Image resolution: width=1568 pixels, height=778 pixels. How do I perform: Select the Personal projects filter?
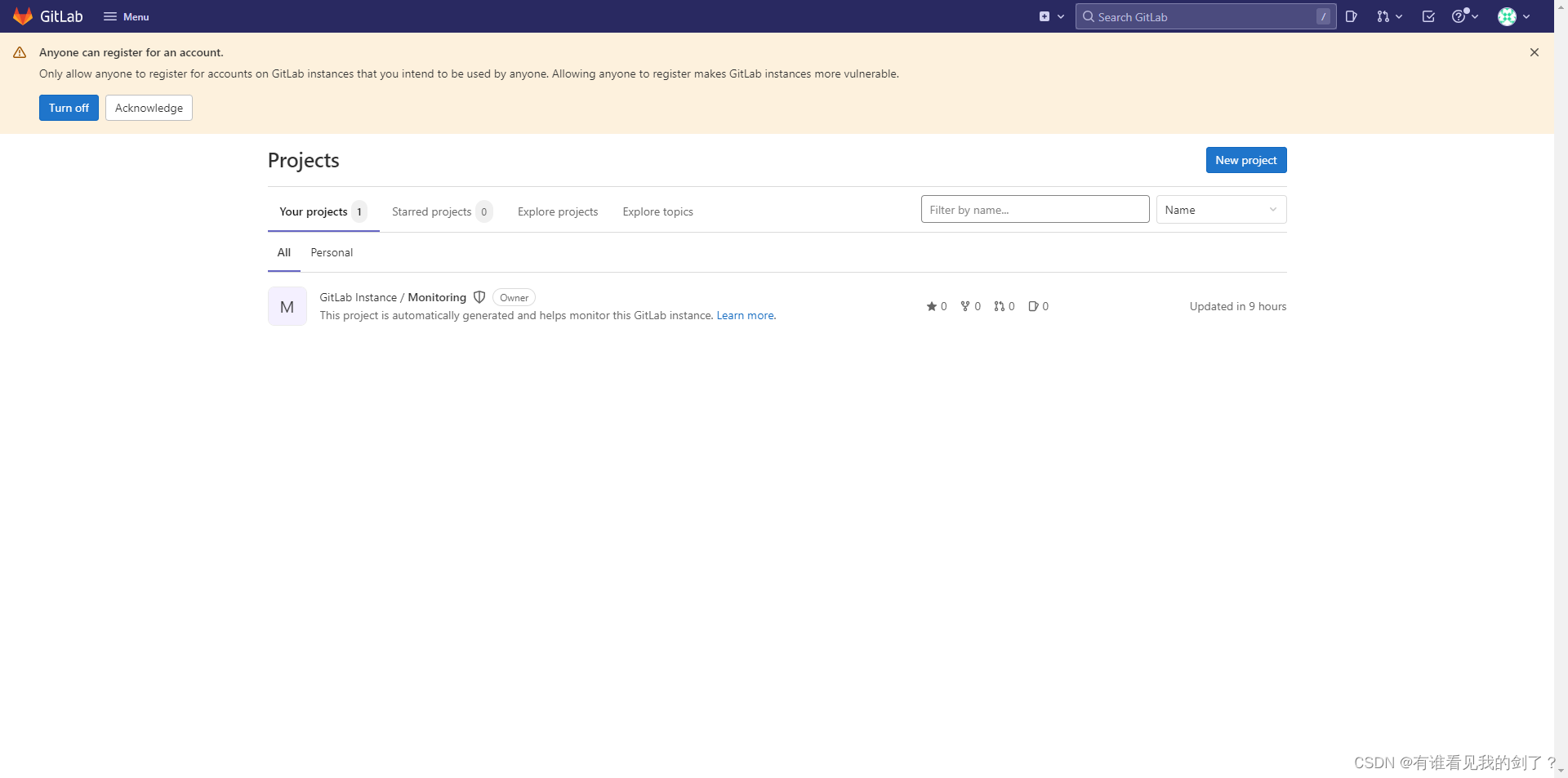click(331, 252)
